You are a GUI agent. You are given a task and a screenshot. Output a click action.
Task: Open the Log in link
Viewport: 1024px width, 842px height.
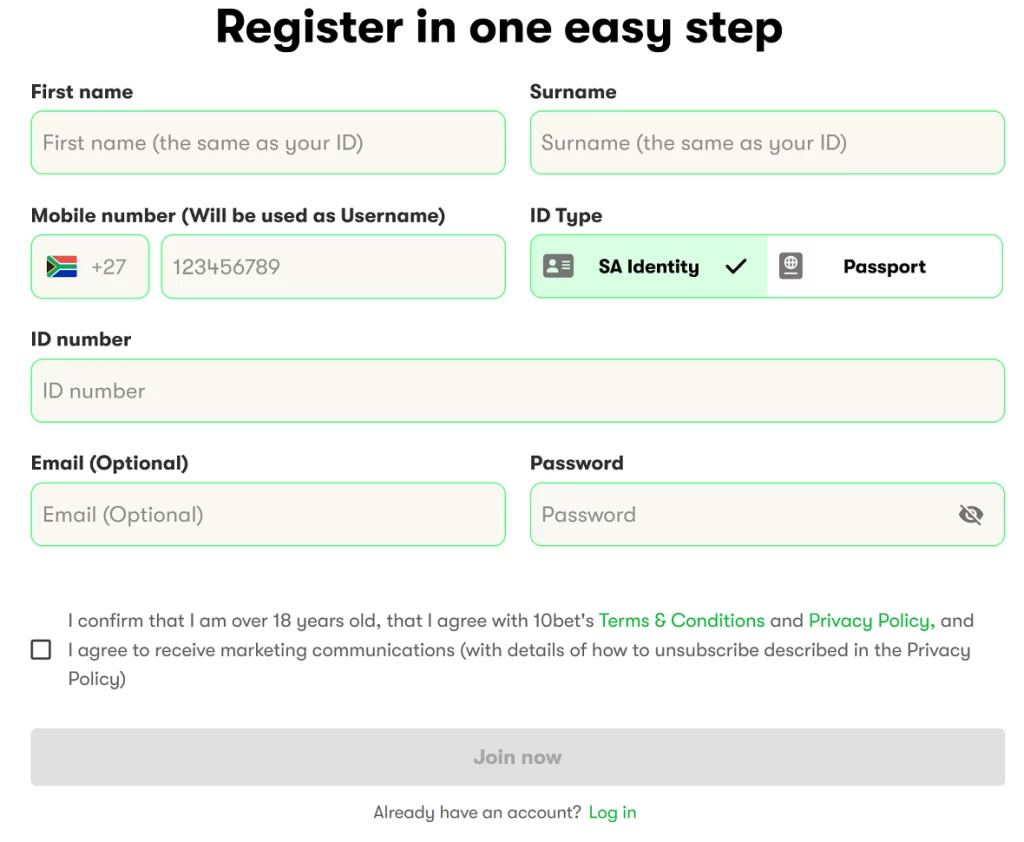612,813
